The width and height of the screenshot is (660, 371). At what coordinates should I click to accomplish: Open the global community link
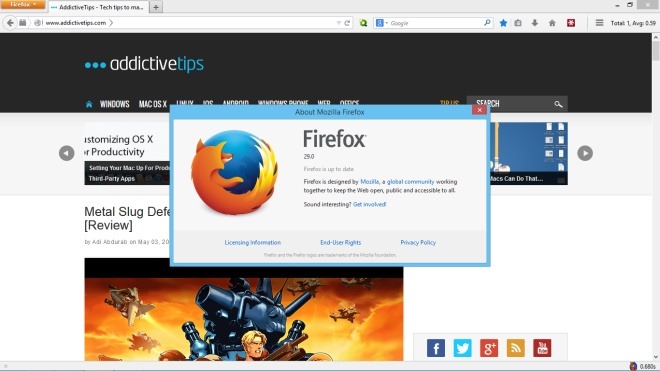click(410, 181)
